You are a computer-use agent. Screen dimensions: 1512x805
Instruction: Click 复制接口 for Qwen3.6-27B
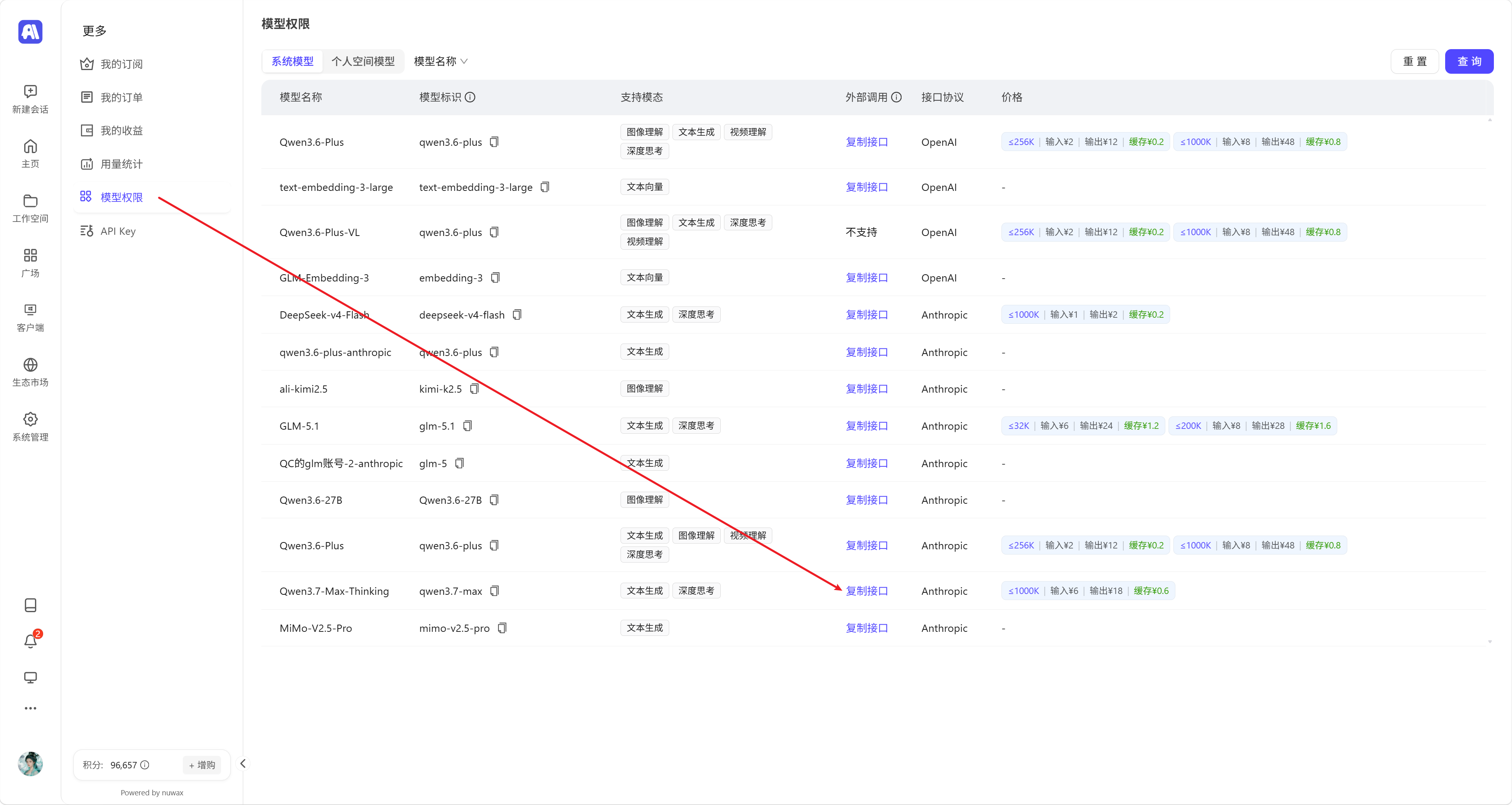point(867,500)
